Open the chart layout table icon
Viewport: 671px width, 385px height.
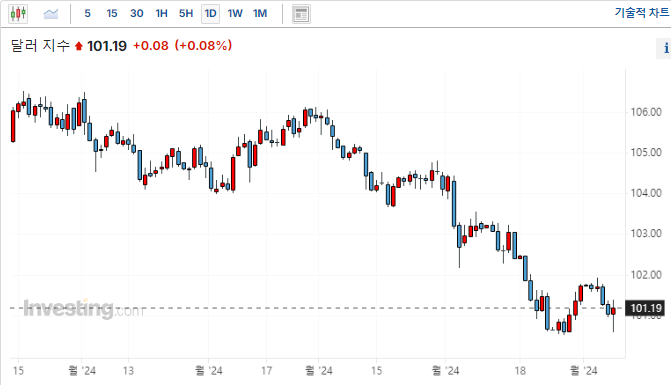pyautogui.click(x=301, y=14)
